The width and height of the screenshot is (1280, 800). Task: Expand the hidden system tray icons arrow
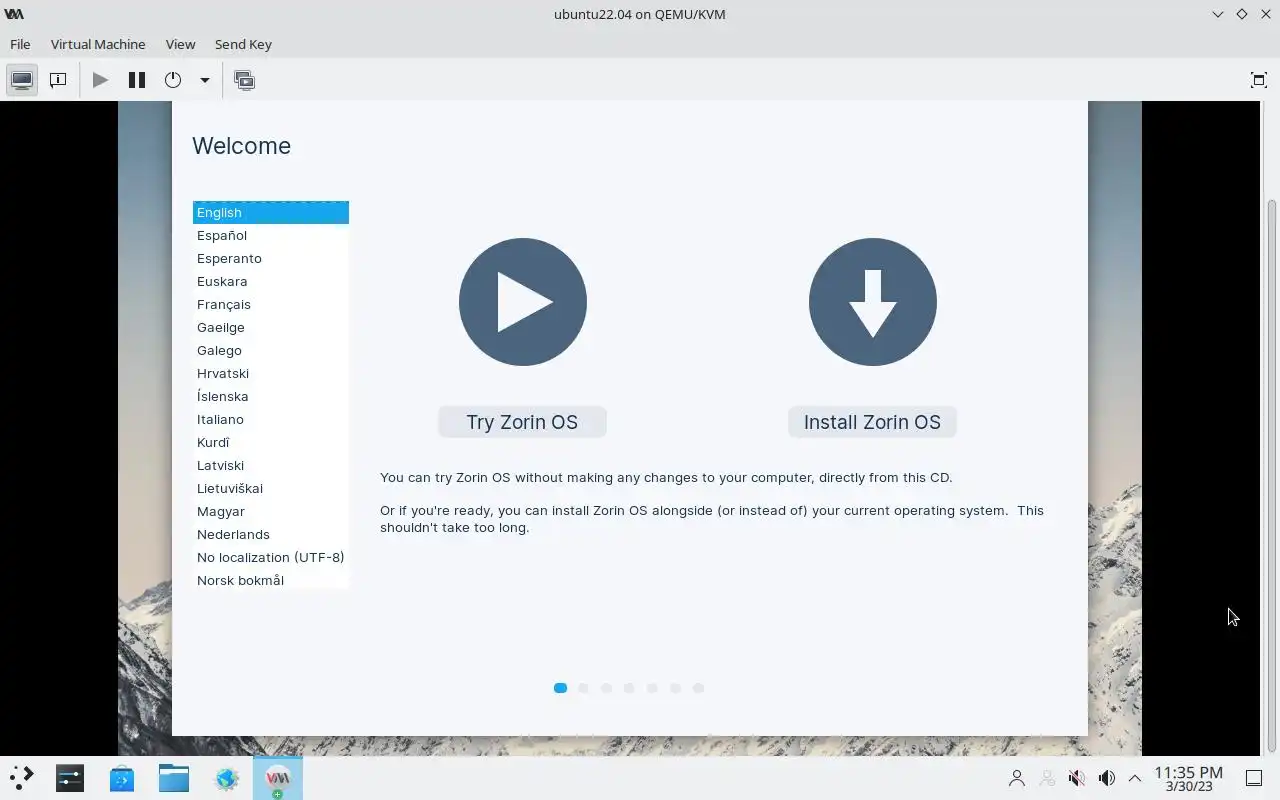[1135, 778]
